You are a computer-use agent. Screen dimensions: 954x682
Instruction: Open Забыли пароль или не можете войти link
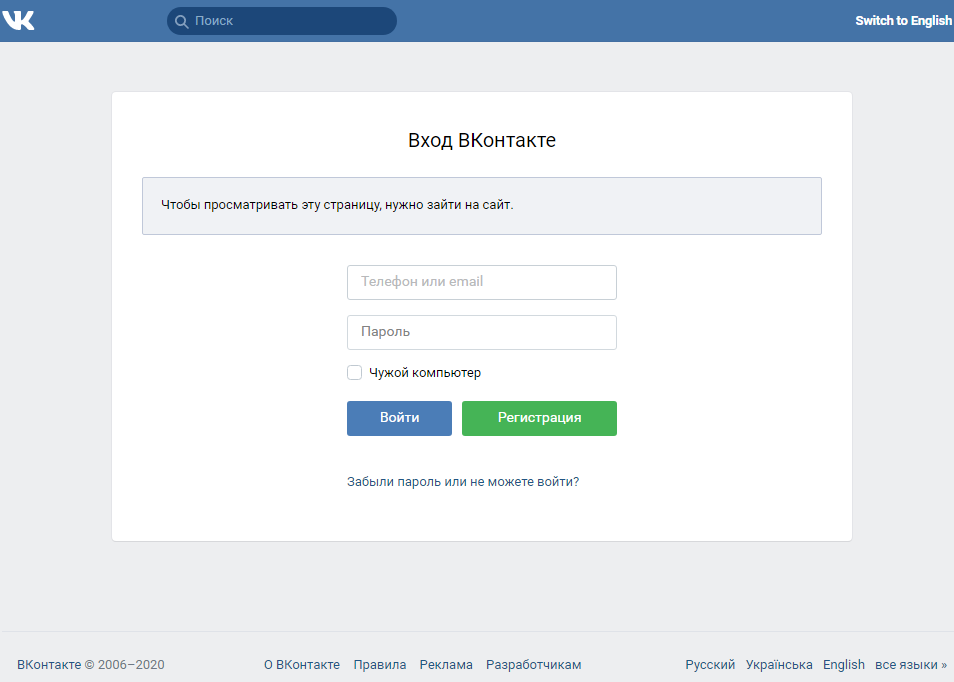point(463,482)
